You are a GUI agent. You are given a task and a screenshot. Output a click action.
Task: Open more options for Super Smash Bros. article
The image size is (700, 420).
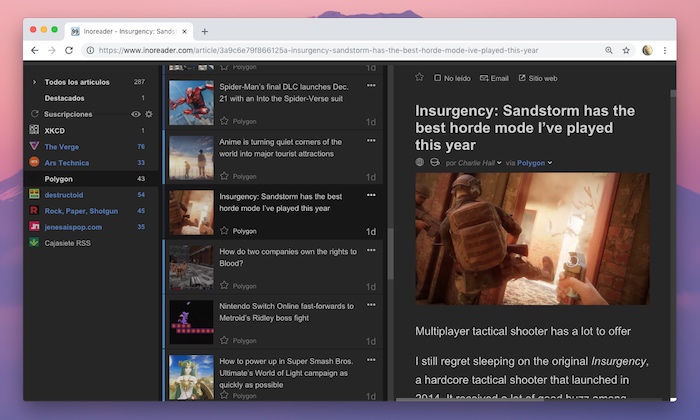tap(371, 360)
